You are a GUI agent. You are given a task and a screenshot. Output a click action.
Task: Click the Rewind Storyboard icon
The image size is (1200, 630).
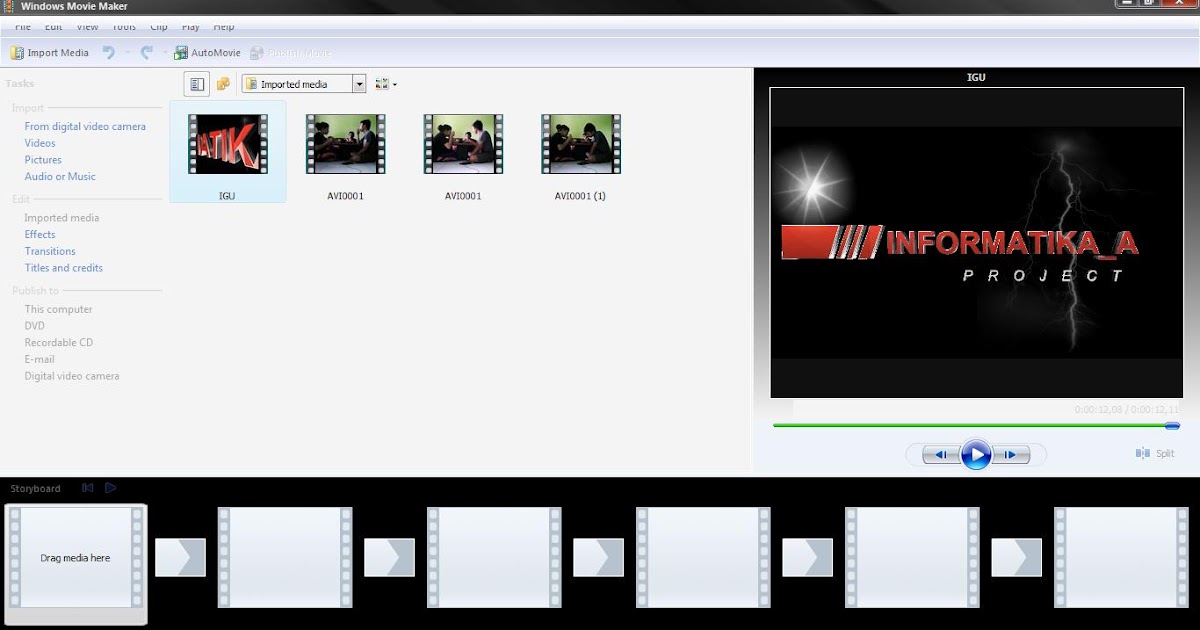click(88, 488)
